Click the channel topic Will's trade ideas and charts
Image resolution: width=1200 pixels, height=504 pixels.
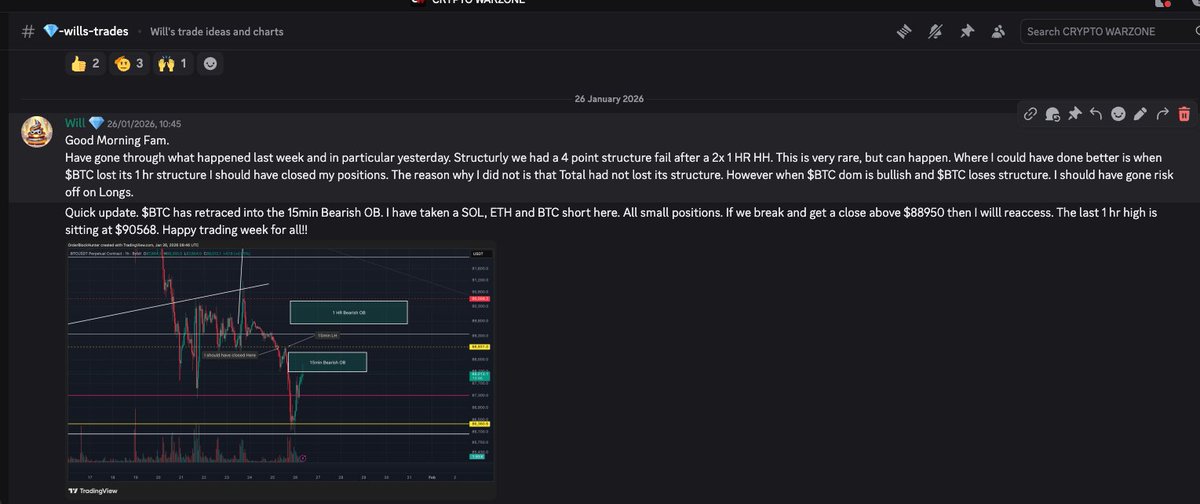pos(217,31)
